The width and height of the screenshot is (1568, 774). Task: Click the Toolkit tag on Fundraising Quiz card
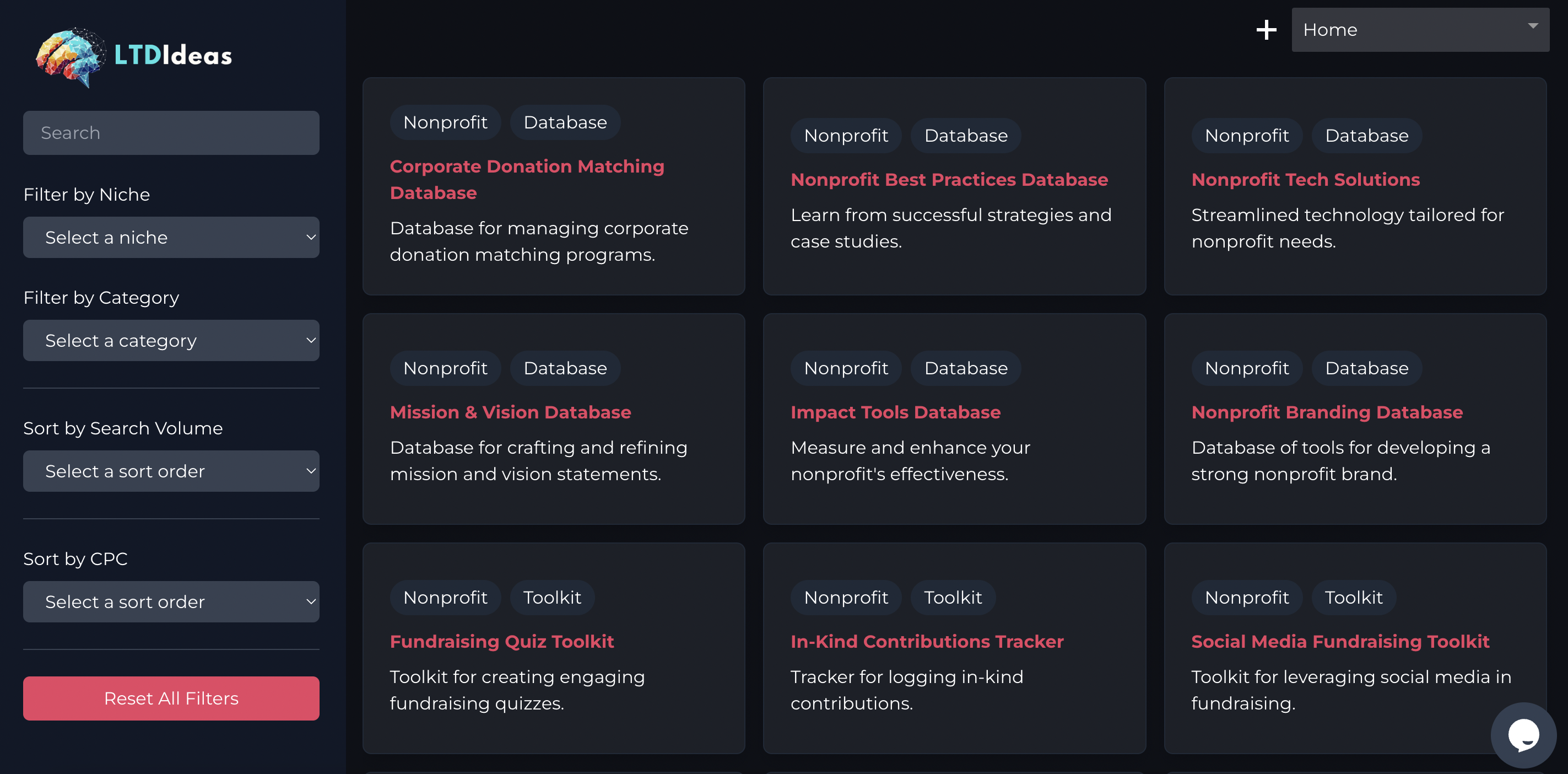(552, 598)
